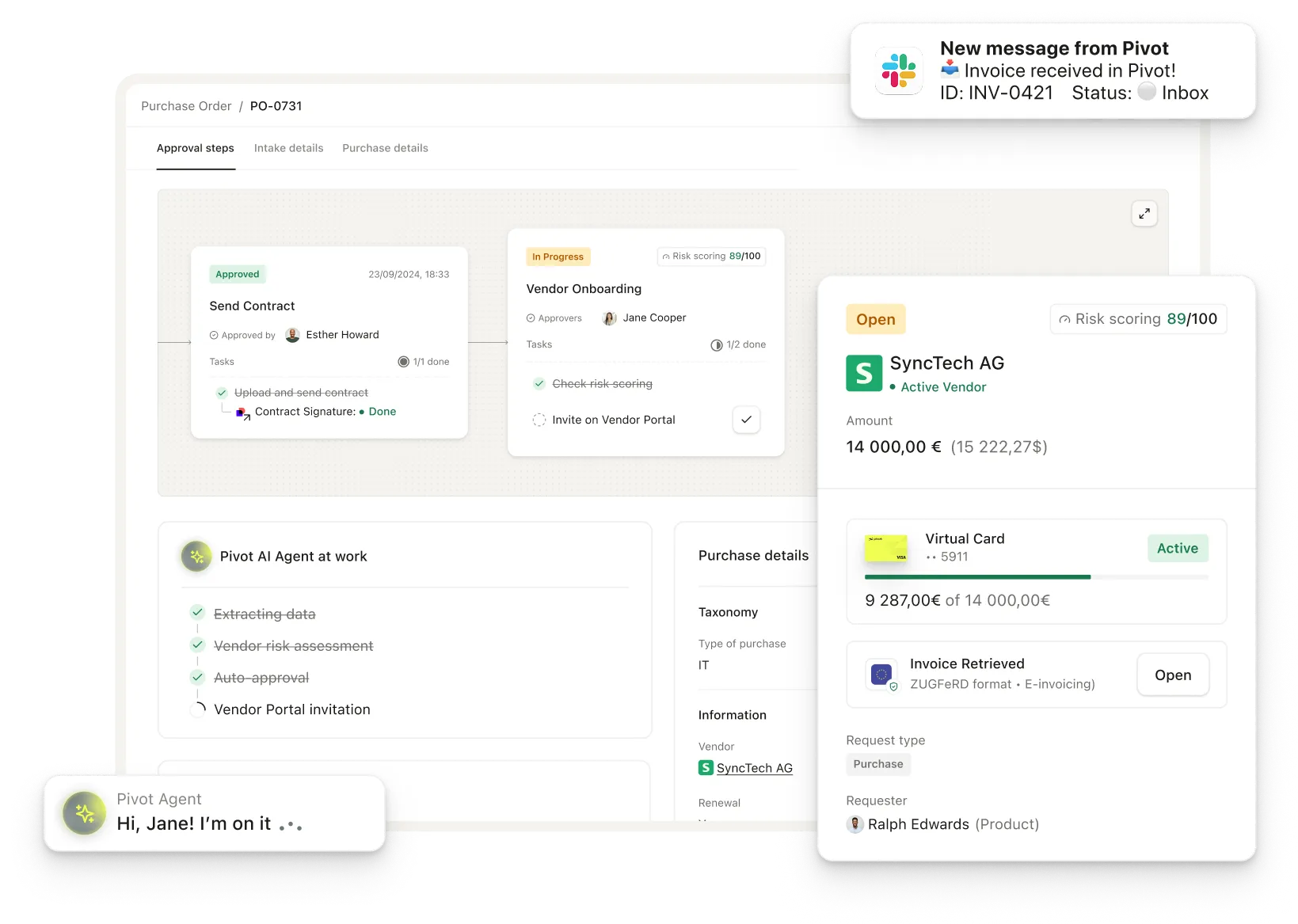Click the Slack logo in the notification
The height and width of the screenshot is (924, 1298).
point(898,70)
